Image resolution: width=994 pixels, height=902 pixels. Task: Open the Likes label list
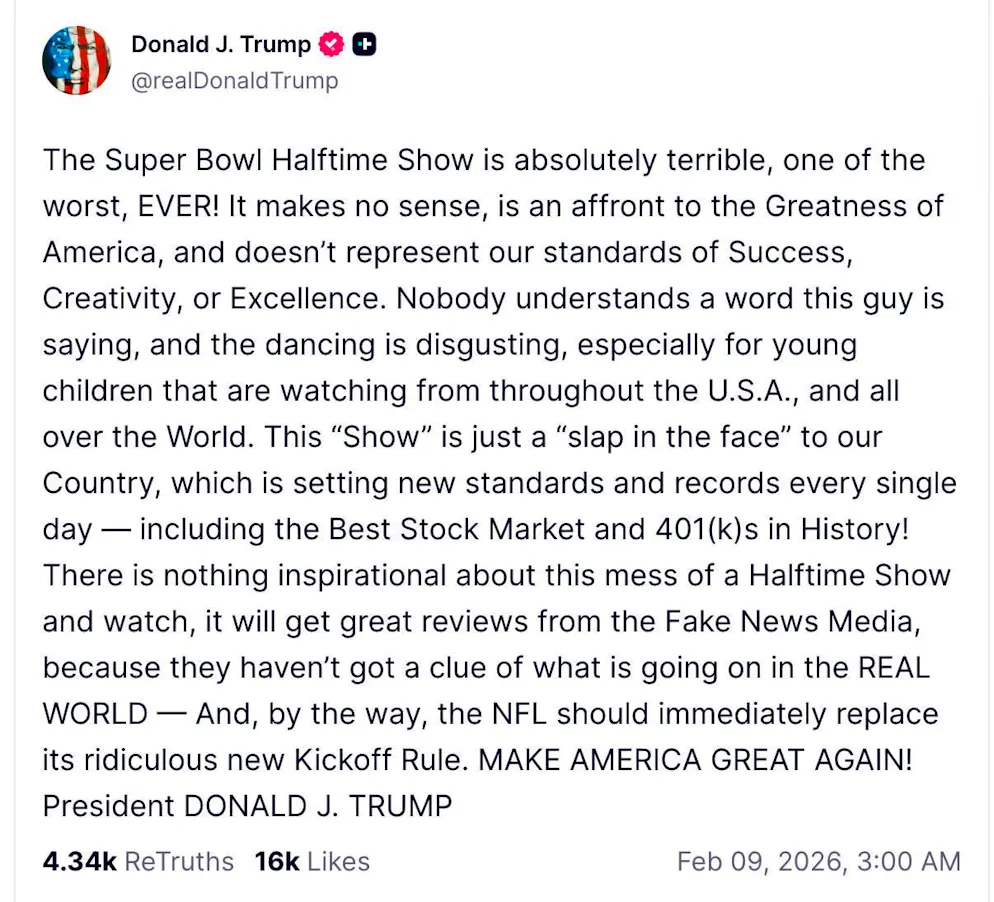pos(338,861)
